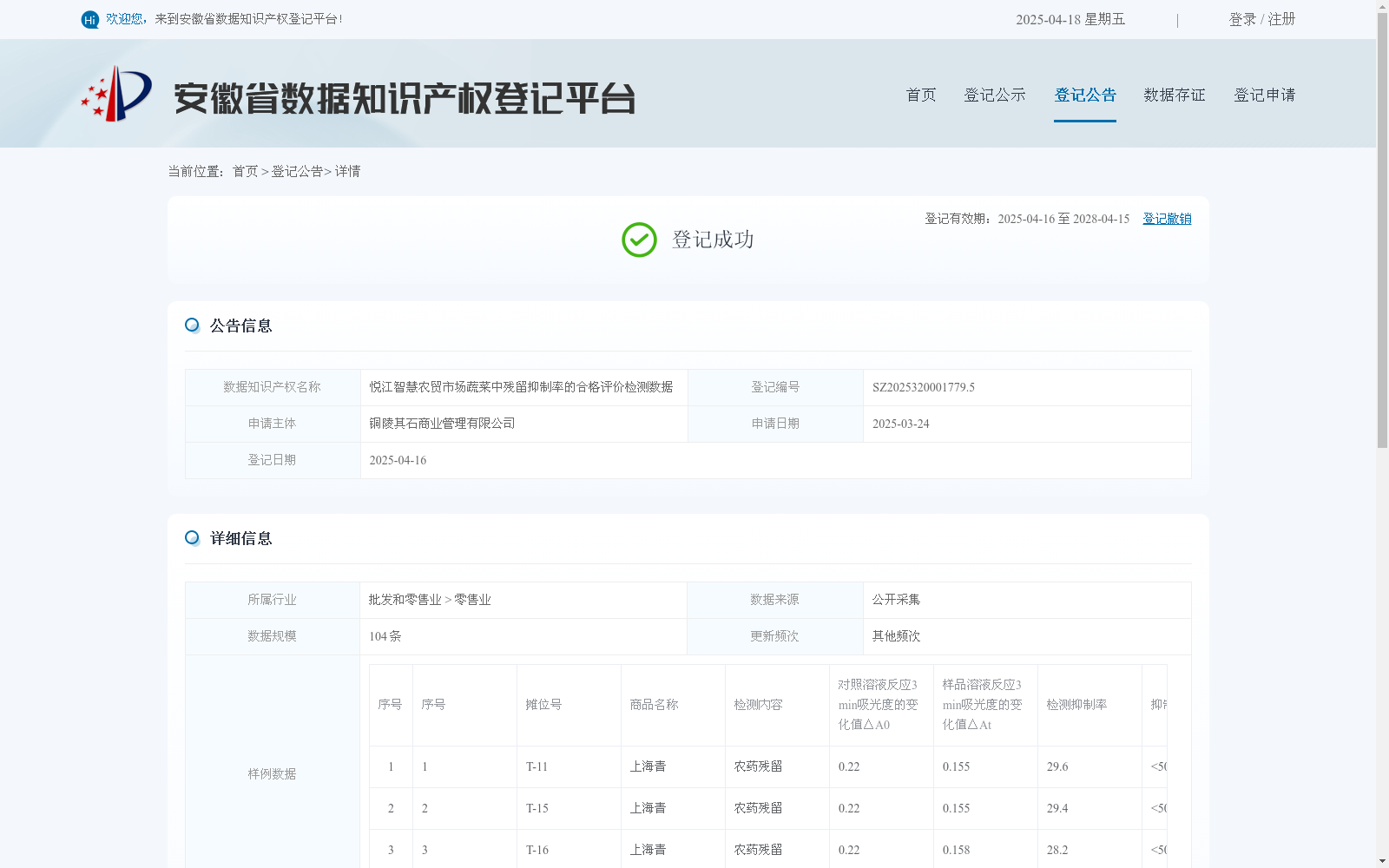Click the data source value 公开采集
This screenshot has height=868, width=1389.
[896, 600]
